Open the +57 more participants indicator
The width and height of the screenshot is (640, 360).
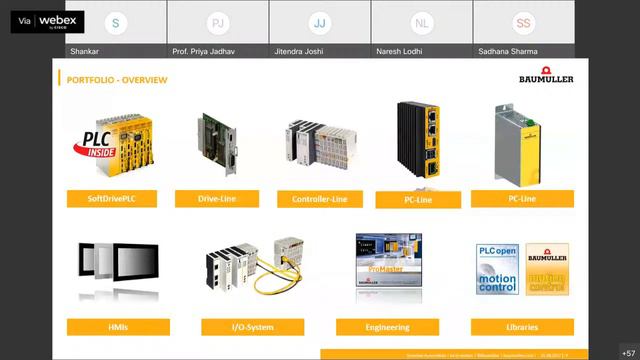629,353
